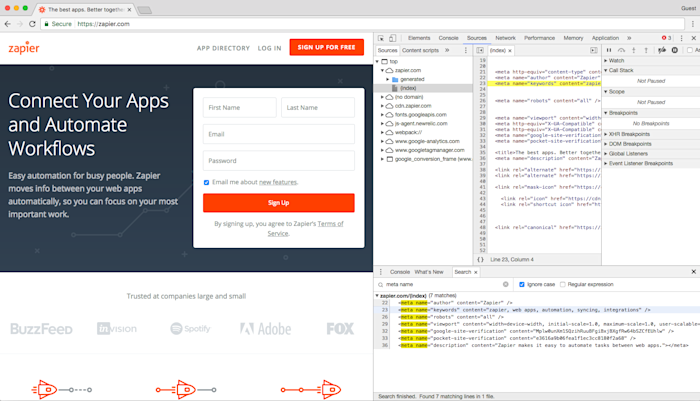Click the First Name field
This screenshot has width=700, height=401.
pos(239,108)
